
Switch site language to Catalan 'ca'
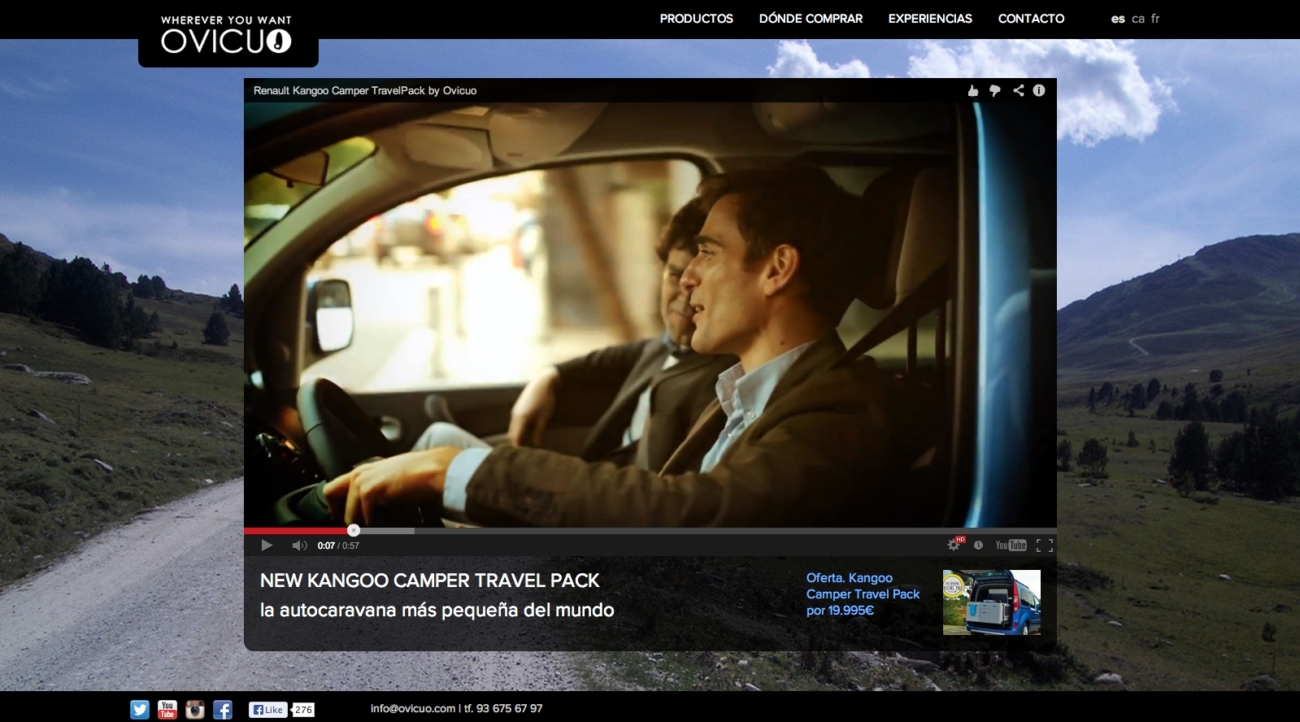1138,19
